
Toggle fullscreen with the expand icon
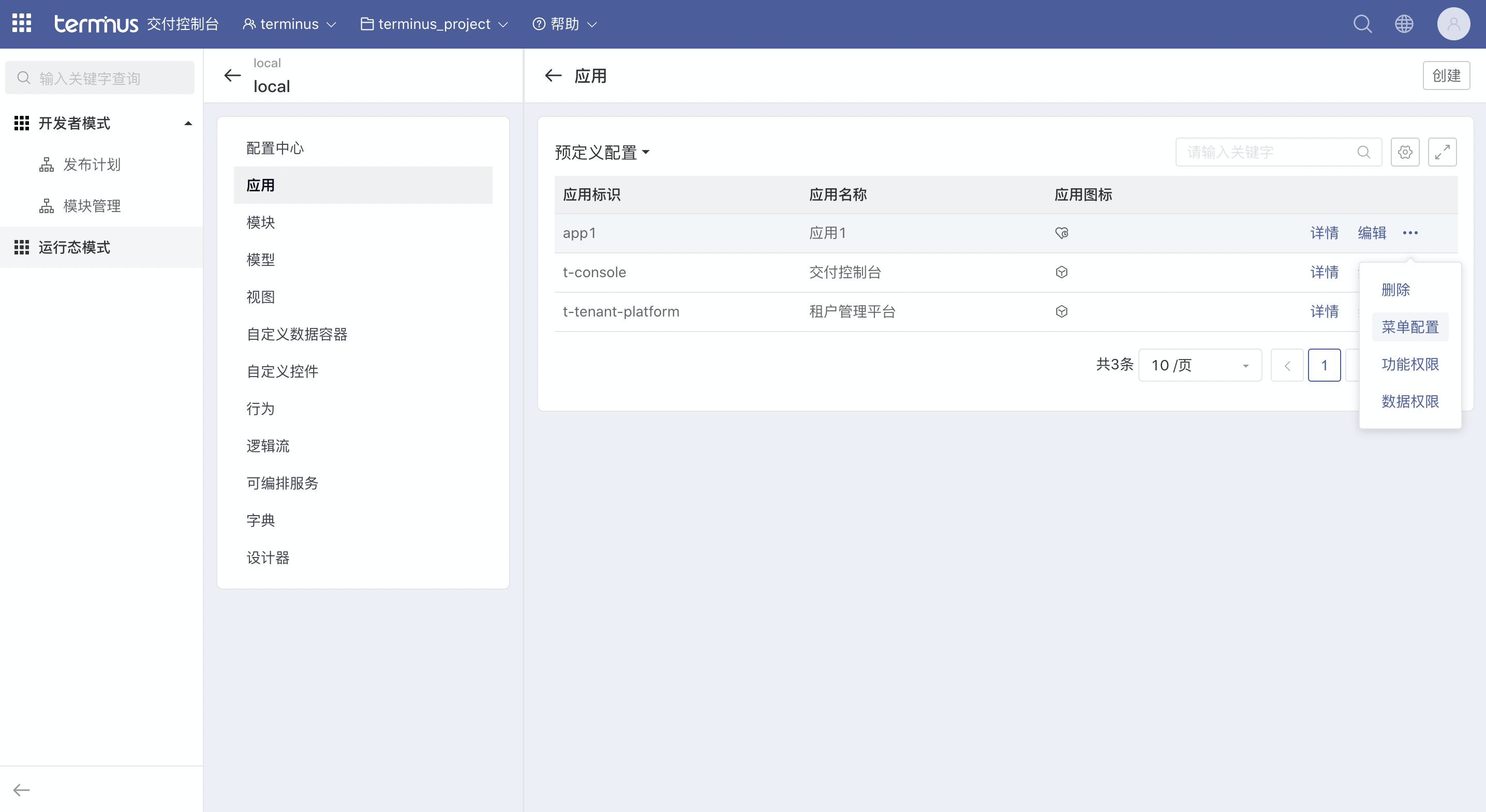pyautogui.click(x=1442, y=152)
